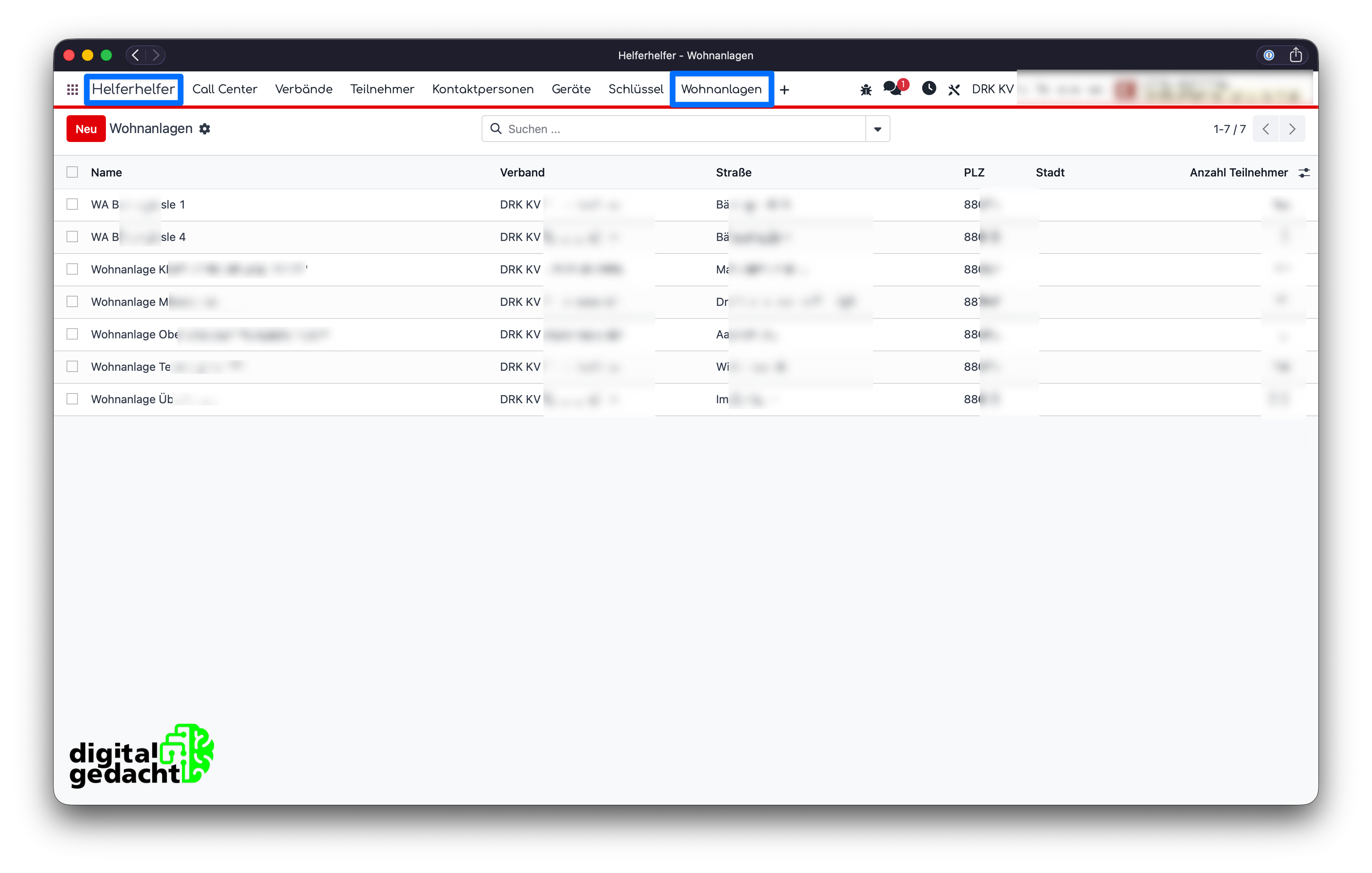Screen dimensions: 1372x873
Task: Sort by the Verband column header
Action: pos(523,173)
